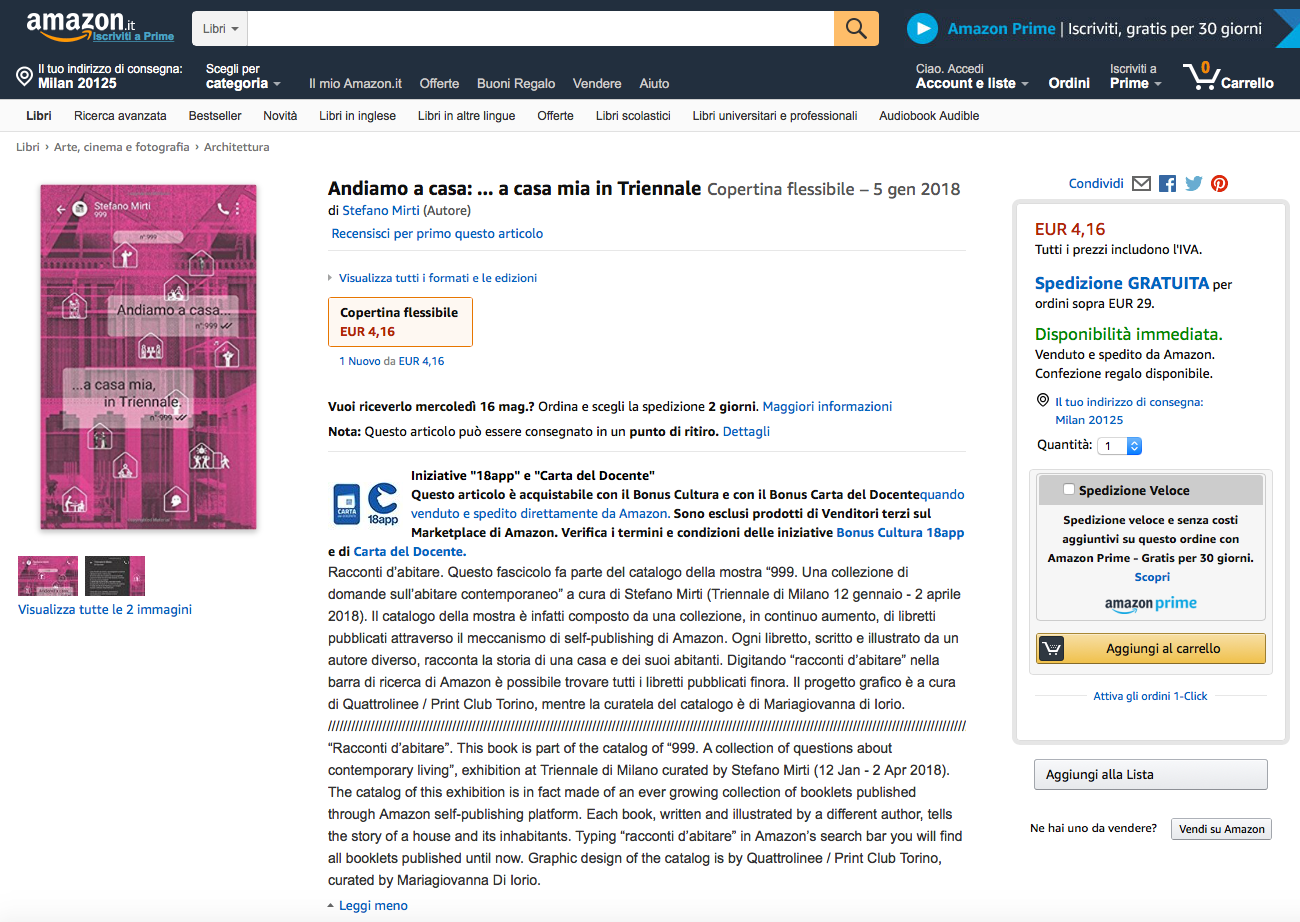Screen dimensions: 1300x922
Task: Select the second book thumbnail image
Action: [x=115, y=576]
